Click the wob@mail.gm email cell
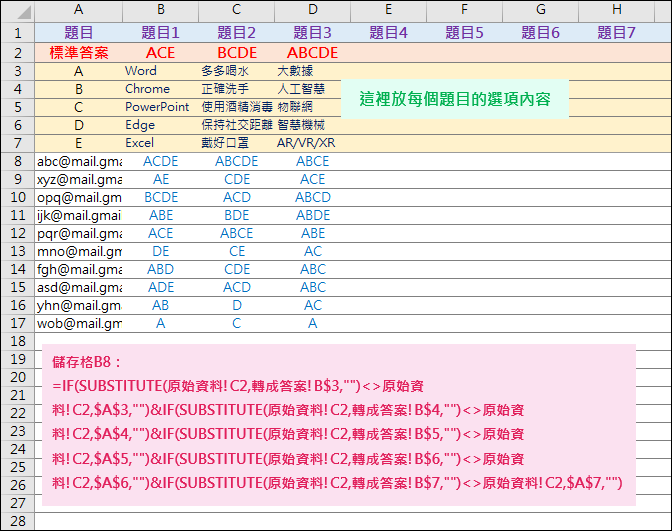This screenshot has height=531, width=672. pyautogui.click(x=78, y=323)
